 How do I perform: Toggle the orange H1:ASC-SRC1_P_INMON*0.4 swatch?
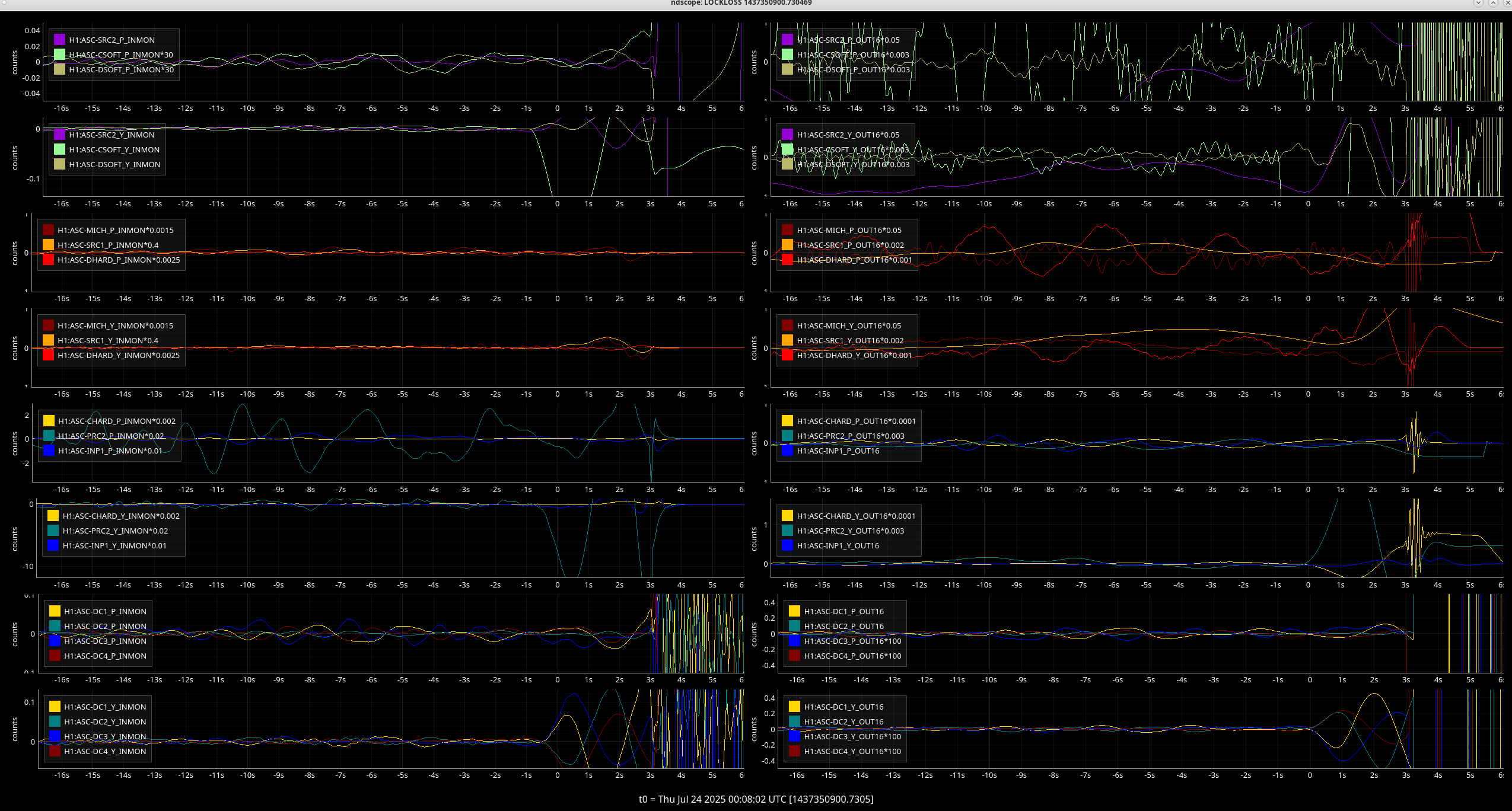pos(48,245)
